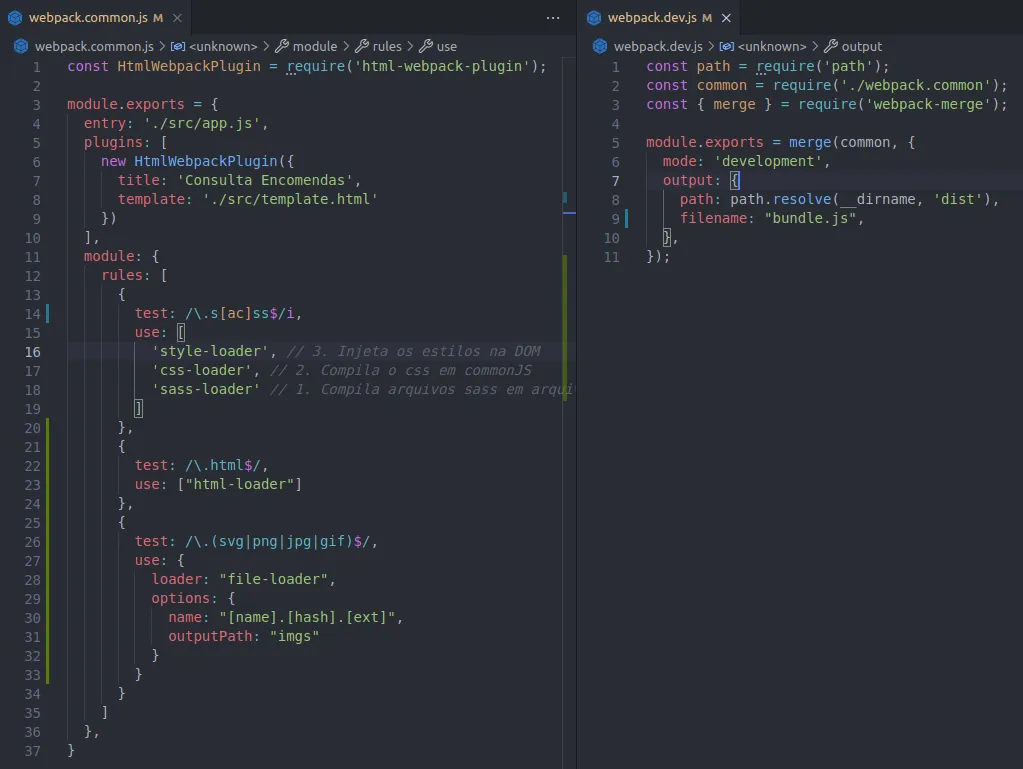Switch to the webpack.common.js tab

click(88, 18)
